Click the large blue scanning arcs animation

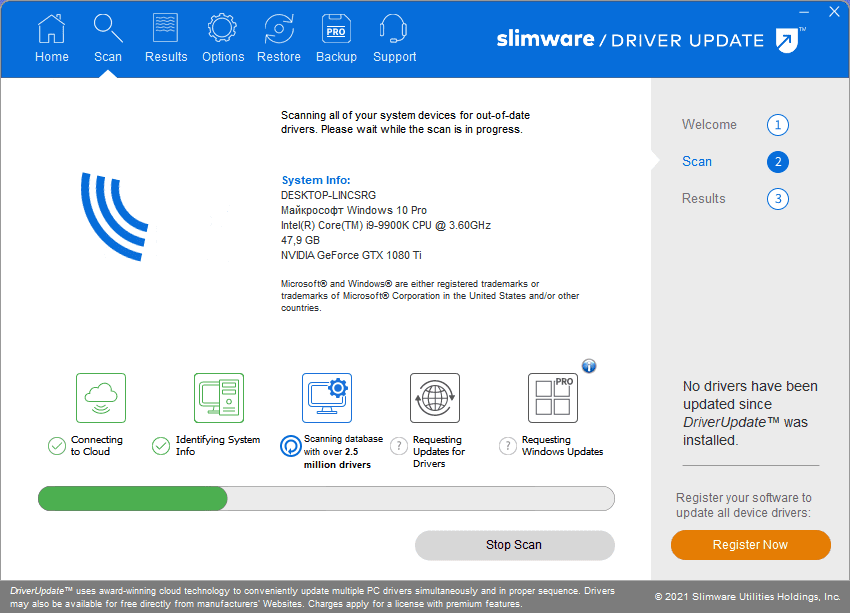[x=114, y=216]
